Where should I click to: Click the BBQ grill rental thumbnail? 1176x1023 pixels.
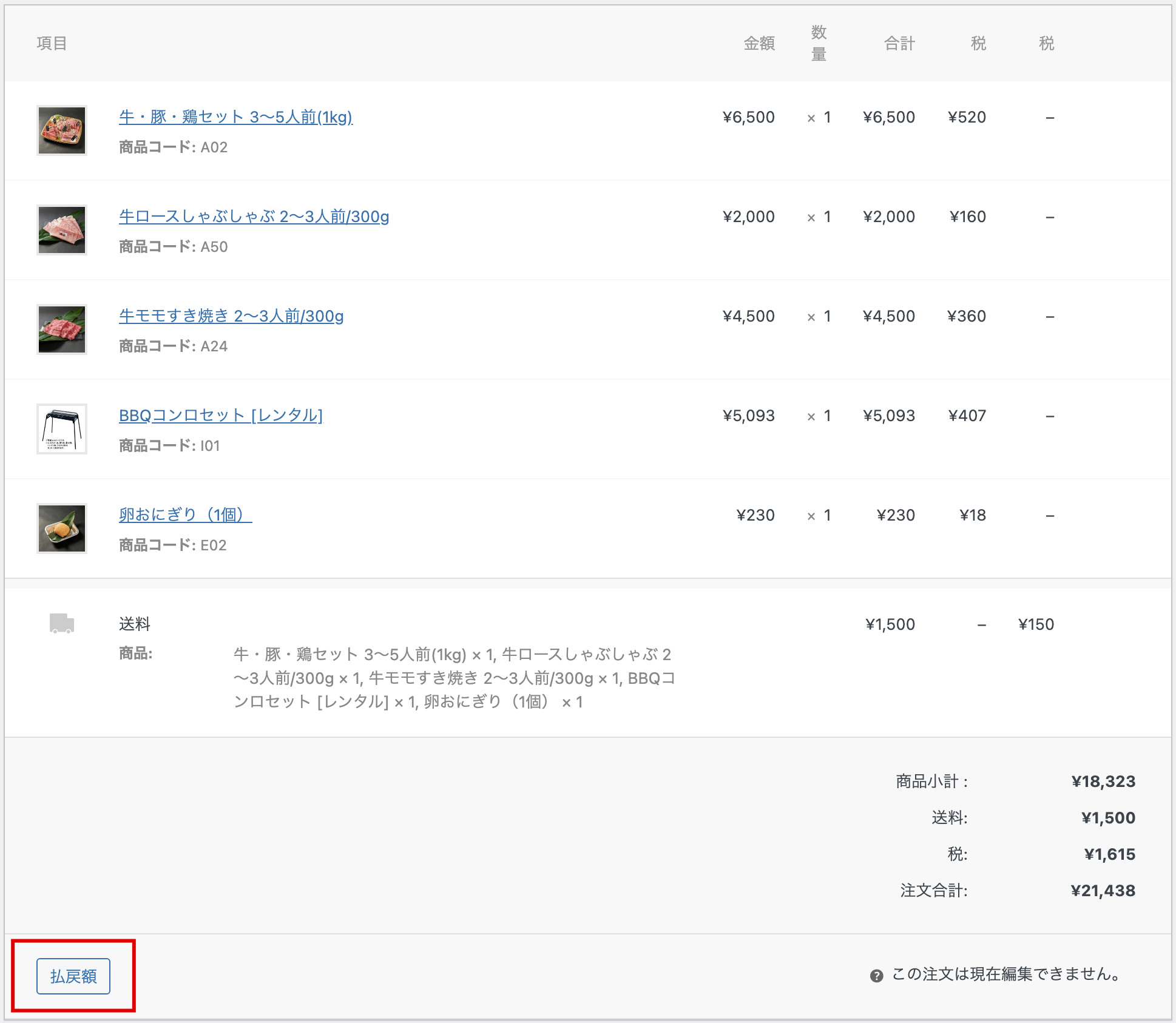click(62, 429)
